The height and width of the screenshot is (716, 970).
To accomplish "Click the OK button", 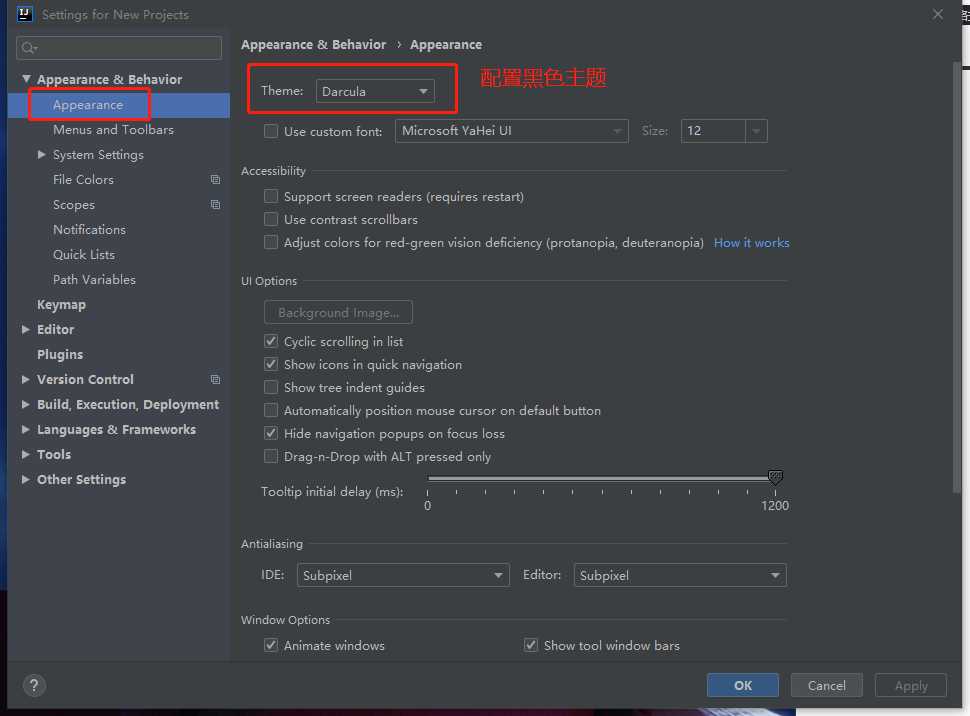I will [x=742, y=685].
